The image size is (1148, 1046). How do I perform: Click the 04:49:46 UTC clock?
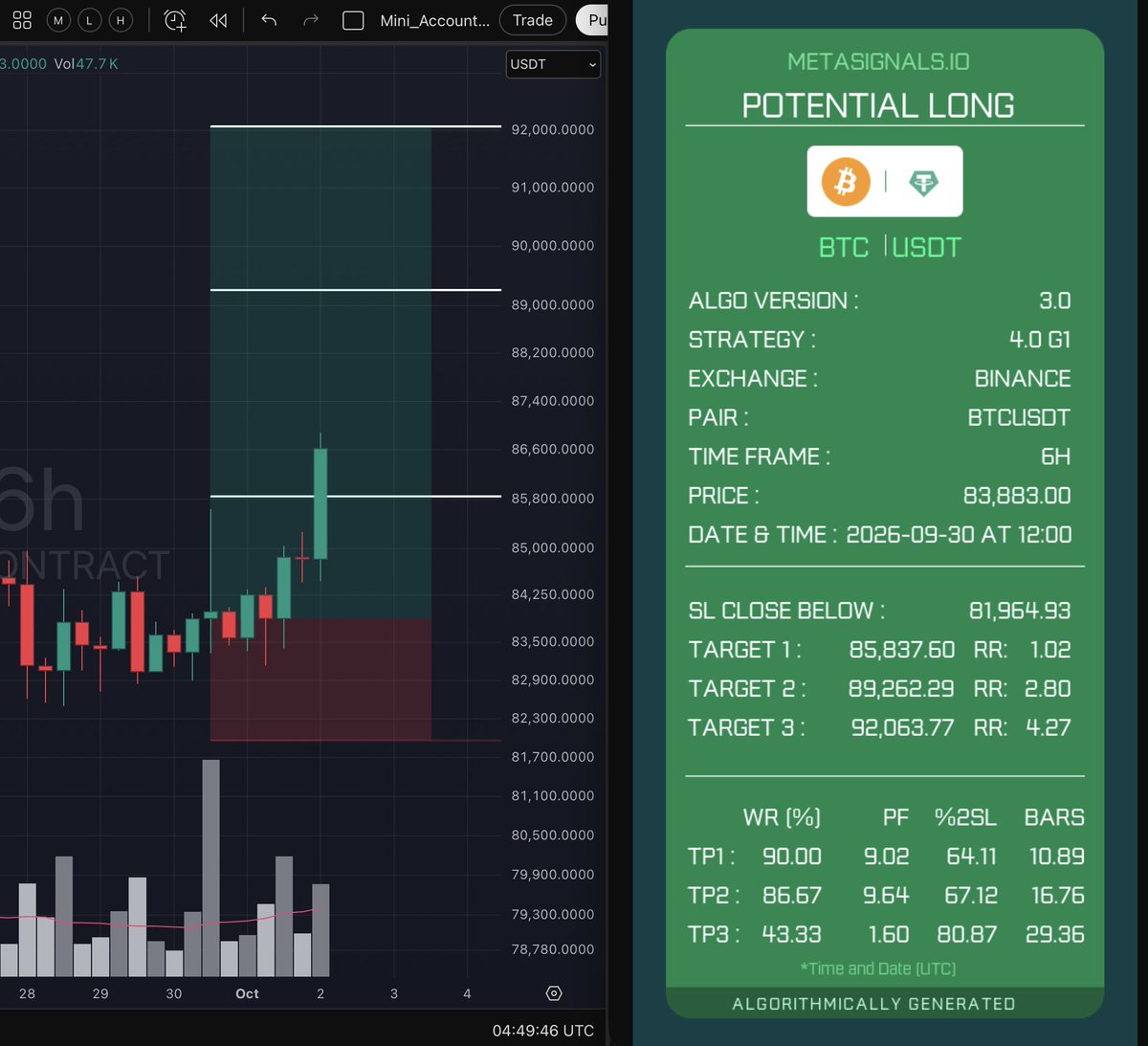[x=543, y=1031]
